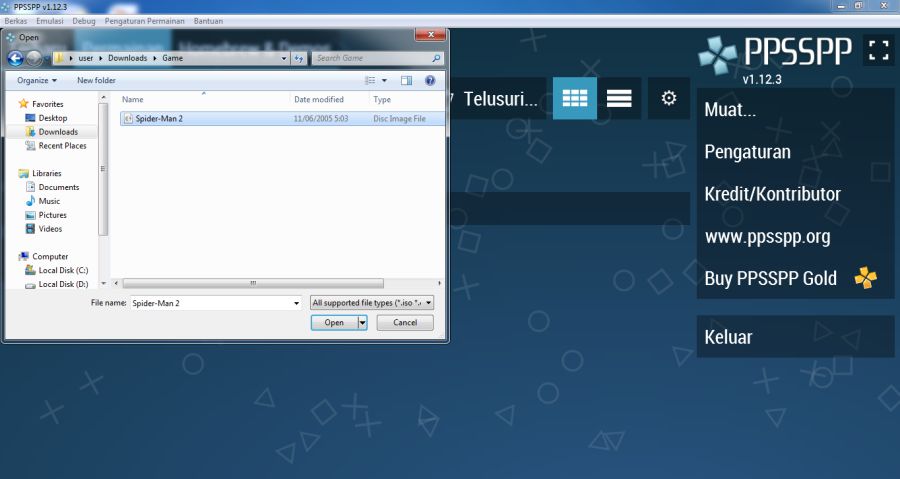Click Buy PPSSPP Gold
Image resolution: width=900 pixels, height=479 pixels.
796,278
